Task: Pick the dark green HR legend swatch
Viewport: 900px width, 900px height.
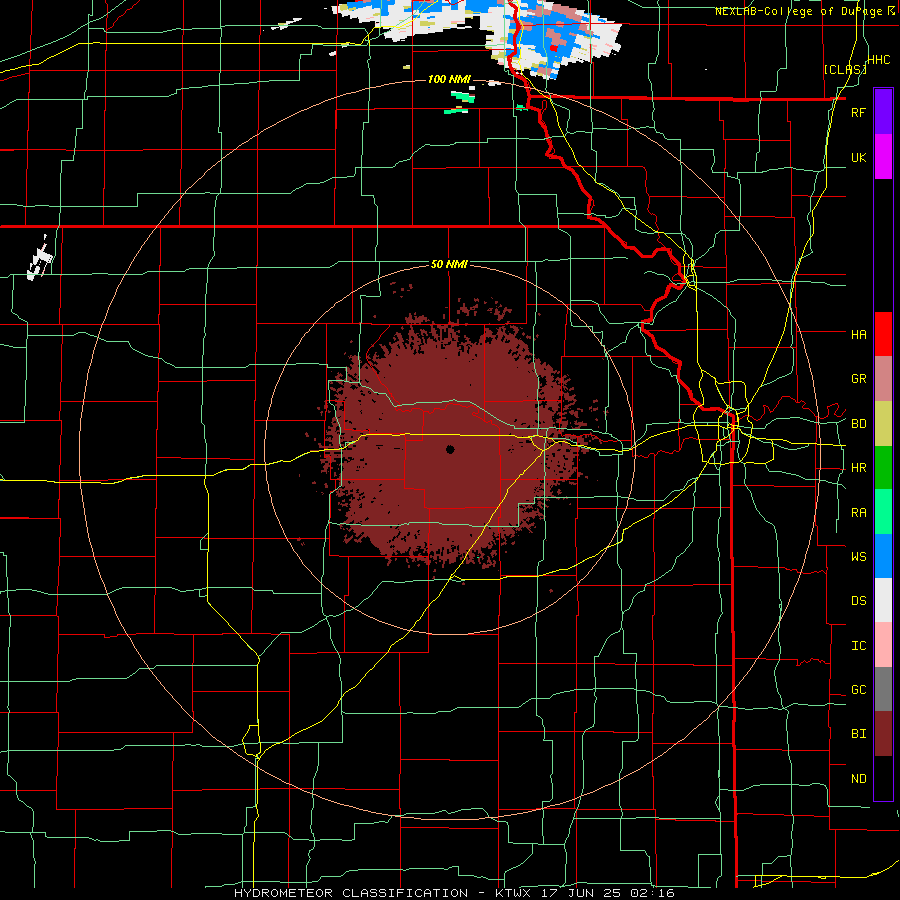Action: point(883,468)
